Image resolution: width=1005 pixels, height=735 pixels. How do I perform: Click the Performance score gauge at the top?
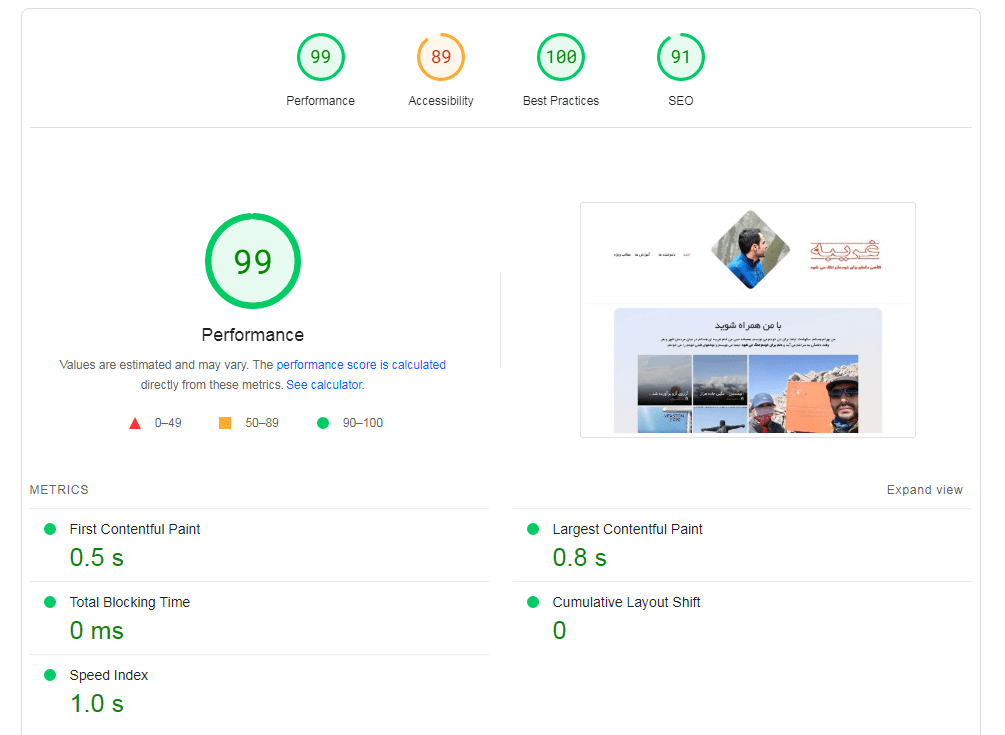pyautogui.click(x=320, y=57)
